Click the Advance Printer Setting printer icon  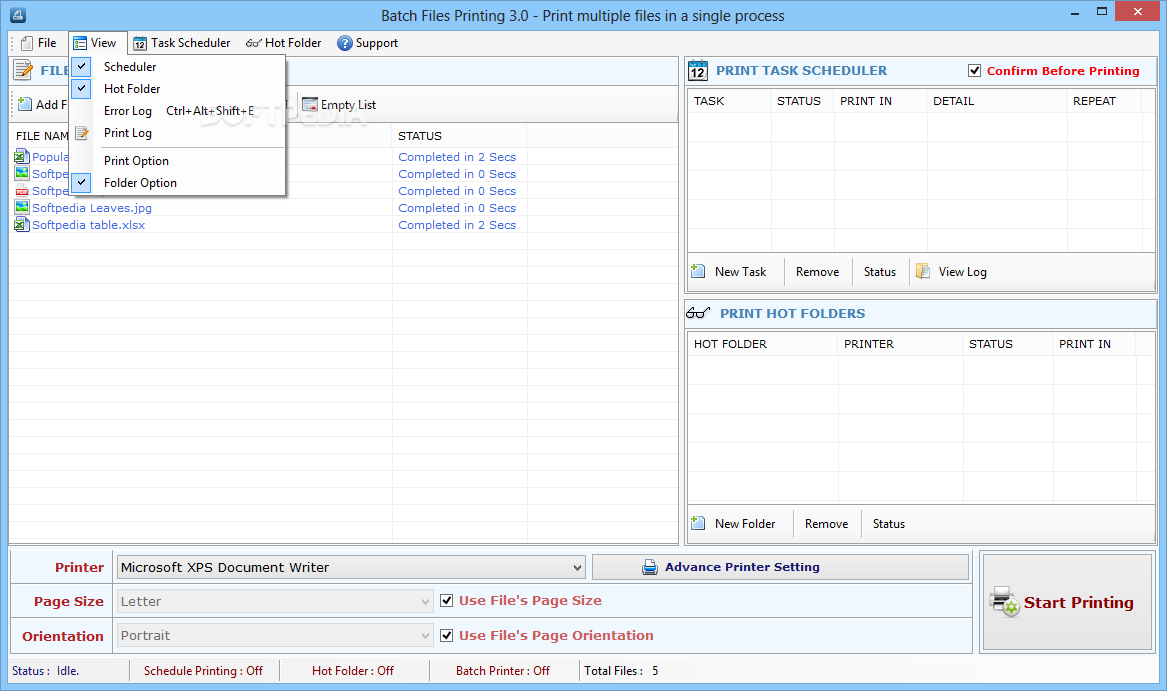point(650,567)
